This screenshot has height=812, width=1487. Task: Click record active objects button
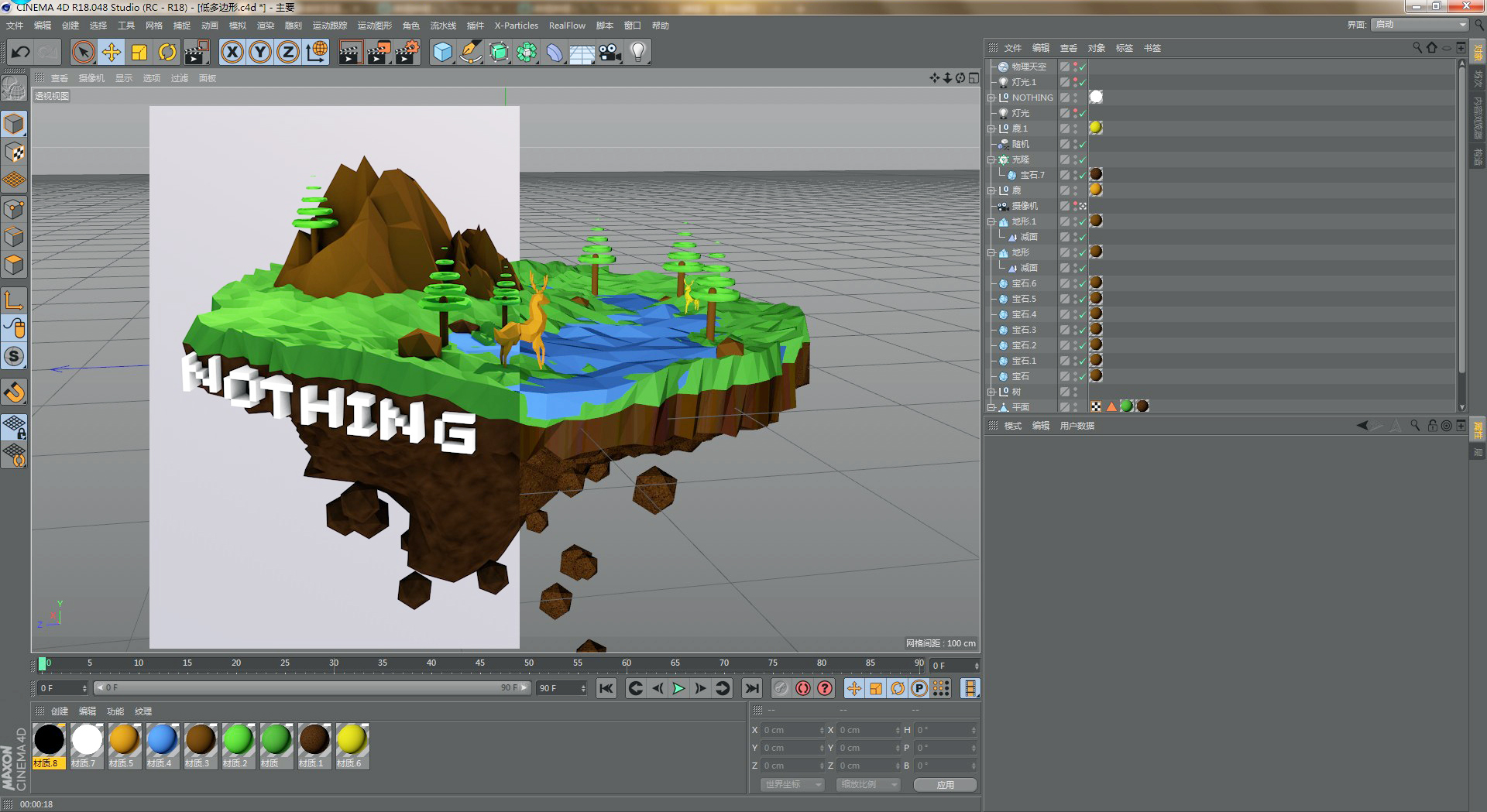[781, 688]
